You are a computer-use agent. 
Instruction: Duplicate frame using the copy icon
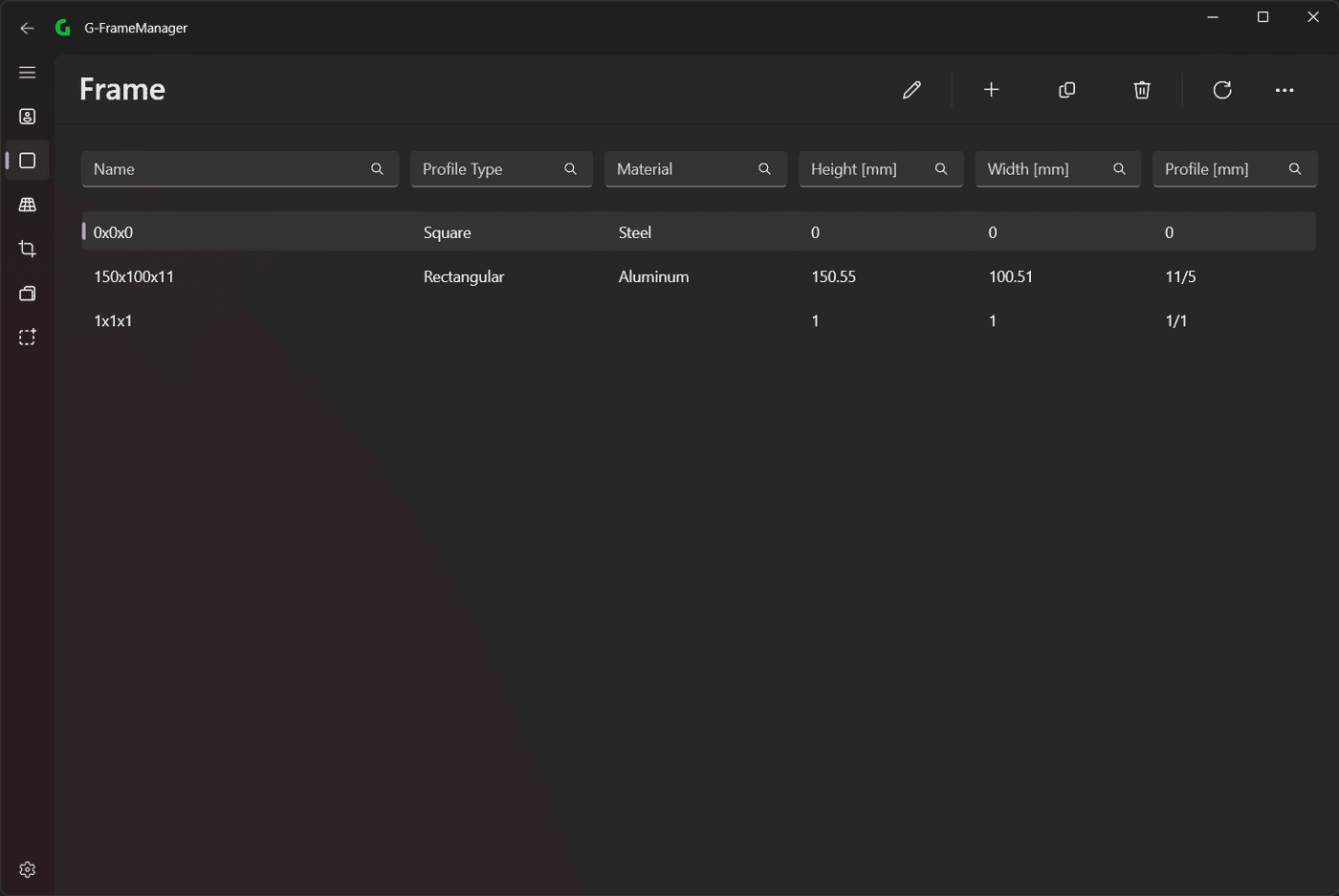(x=1067, y=90)
